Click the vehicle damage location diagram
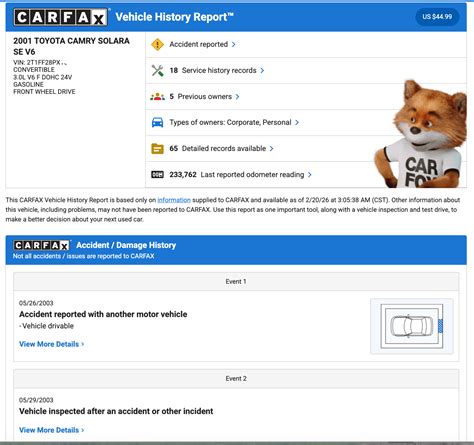The height and width of the screenshot is (445, 474). point(412,326)
